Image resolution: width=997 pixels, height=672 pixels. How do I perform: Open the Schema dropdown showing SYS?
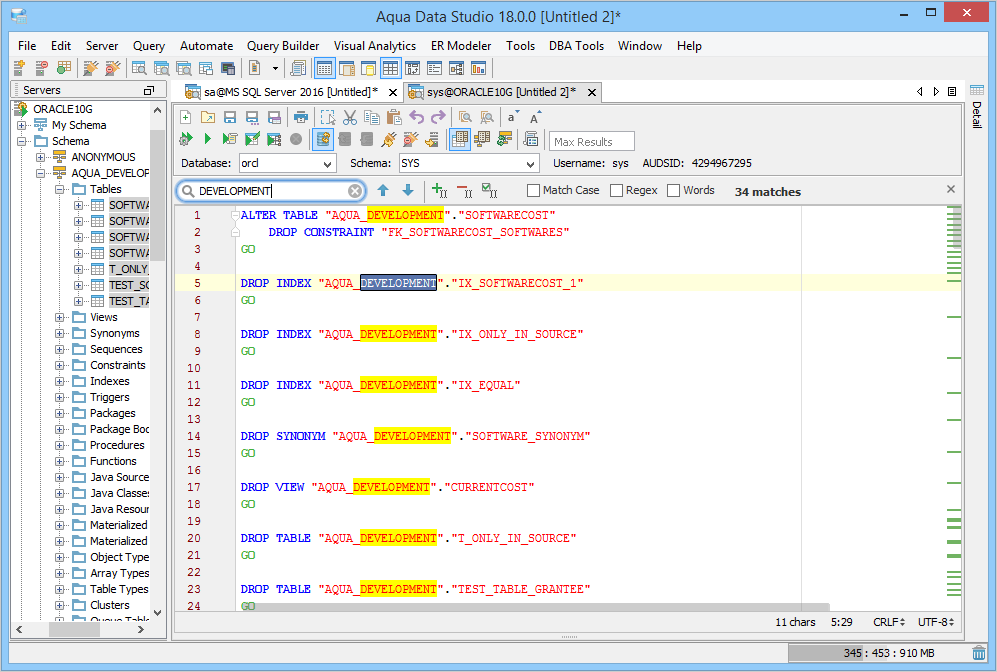click(469, 163)
